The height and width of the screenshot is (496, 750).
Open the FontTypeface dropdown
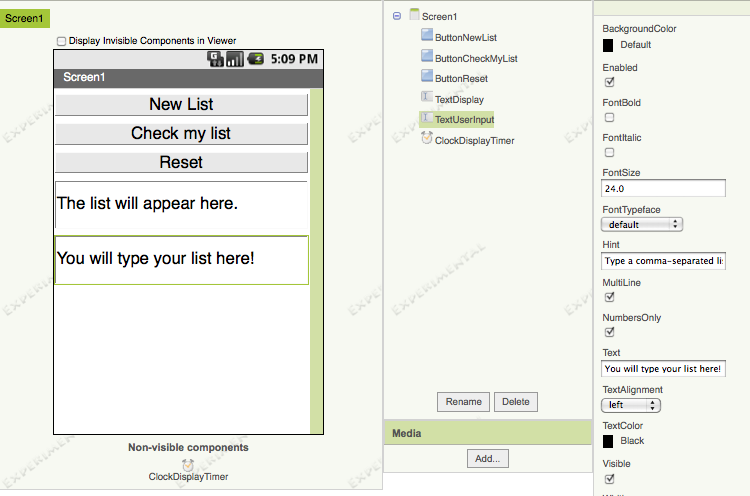point(642,225)
